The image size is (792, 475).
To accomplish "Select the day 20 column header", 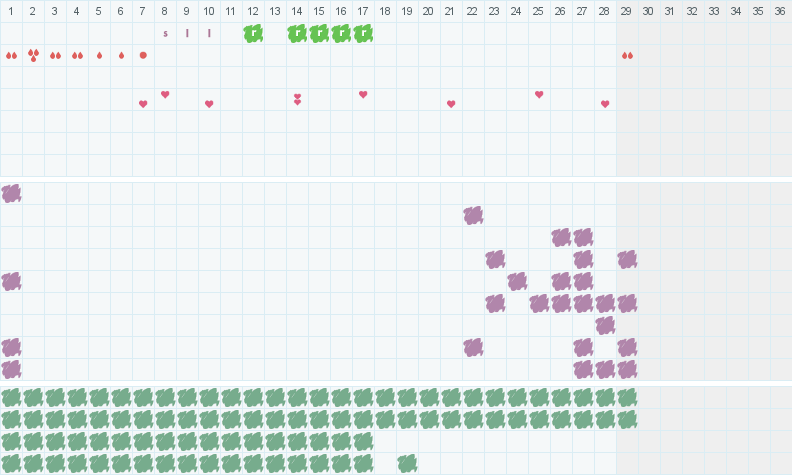I will tap(429, 11).
